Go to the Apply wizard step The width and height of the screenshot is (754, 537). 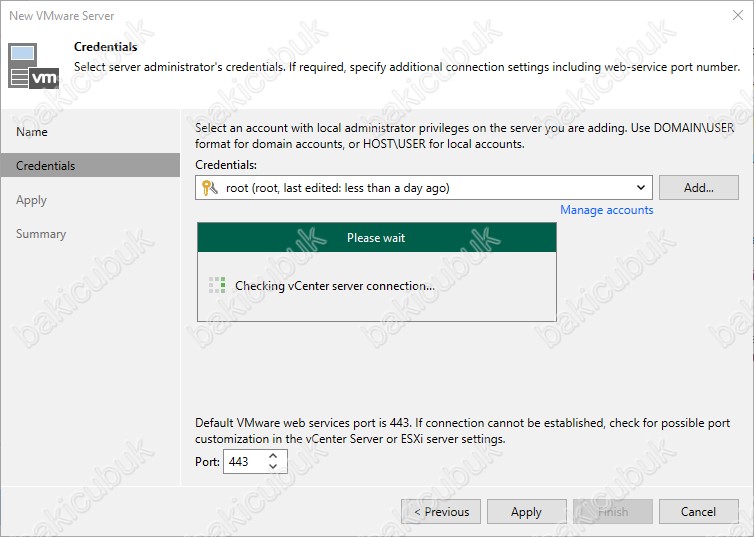31,200
